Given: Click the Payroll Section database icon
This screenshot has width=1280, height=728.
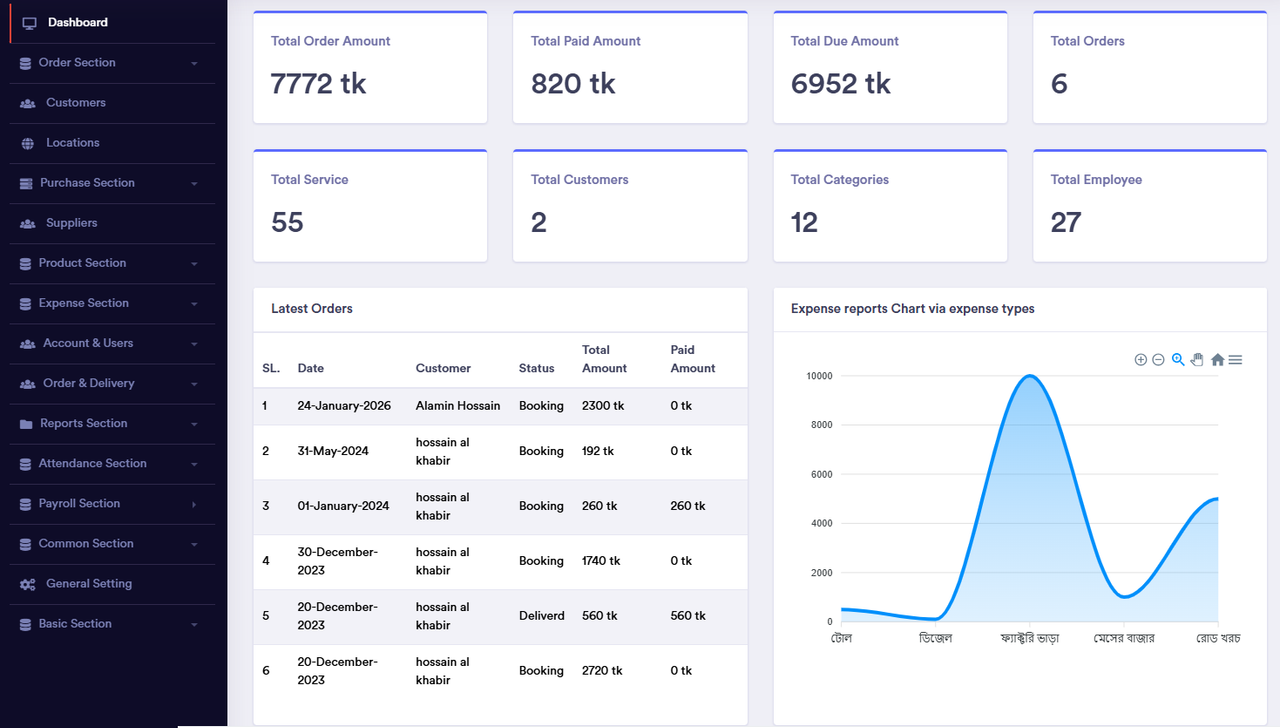Looking at the screenshot, I should coord(25,504).
